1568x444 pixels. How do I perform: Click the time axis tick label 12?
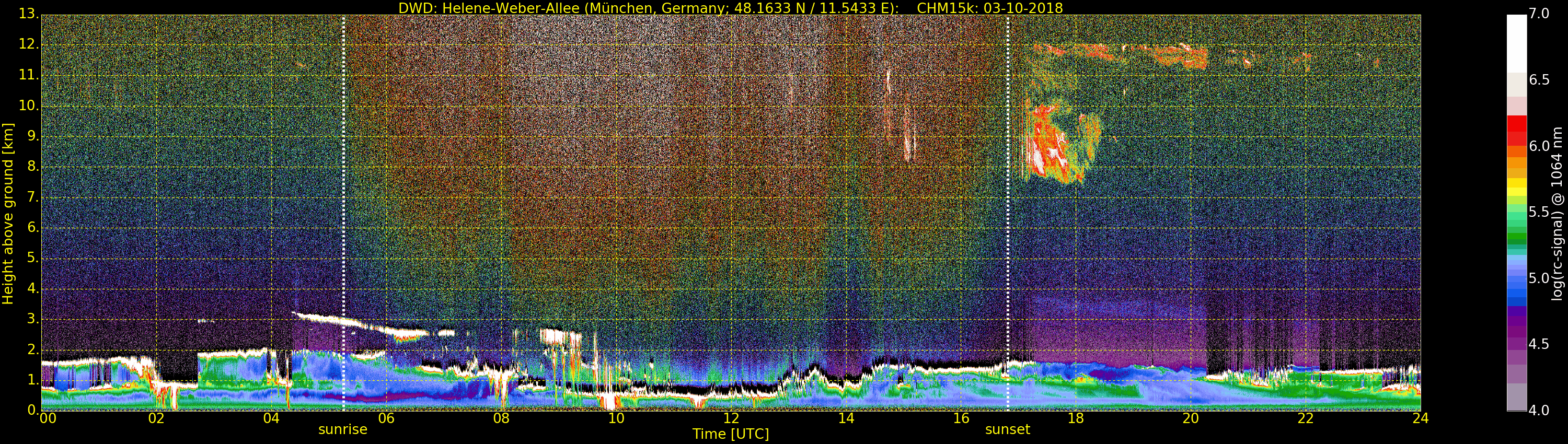(x=731, y=418)
